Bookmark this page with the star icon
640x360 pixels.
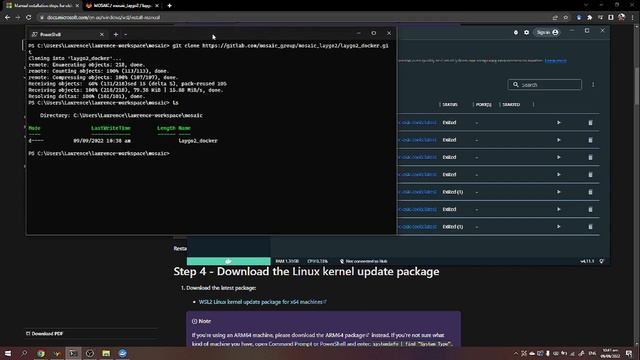[566, 18]
